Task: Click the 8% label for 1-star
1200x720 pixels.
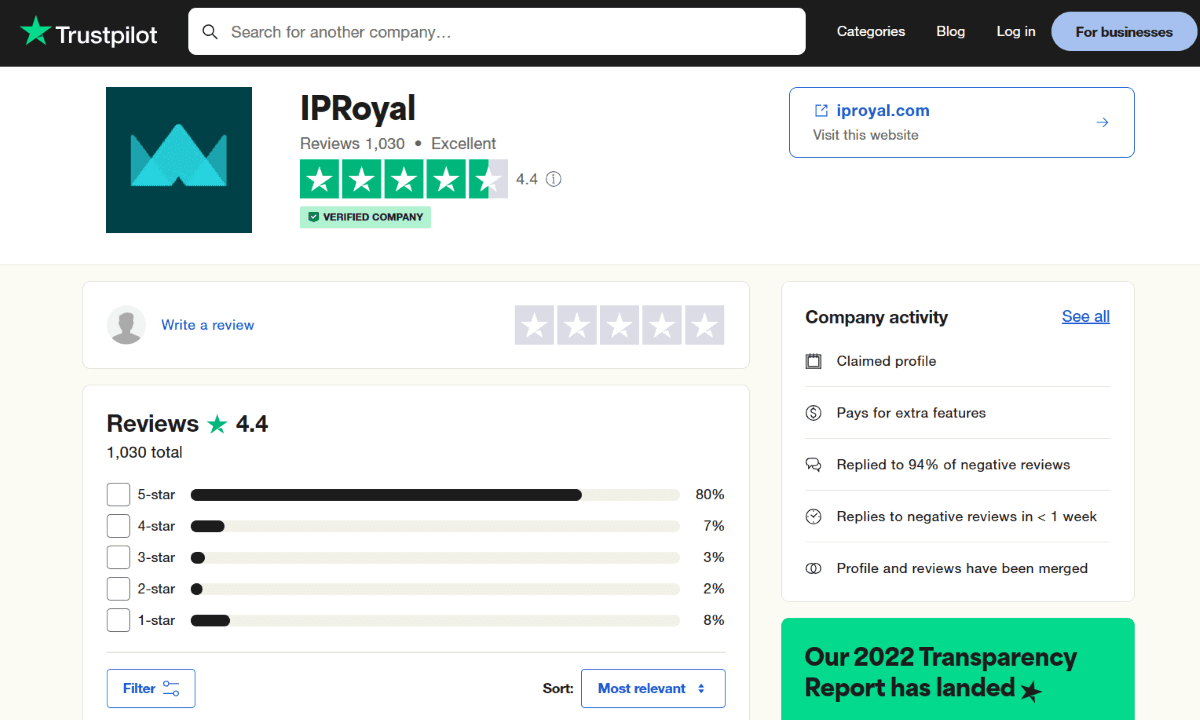Action: [x=714, y=620]
